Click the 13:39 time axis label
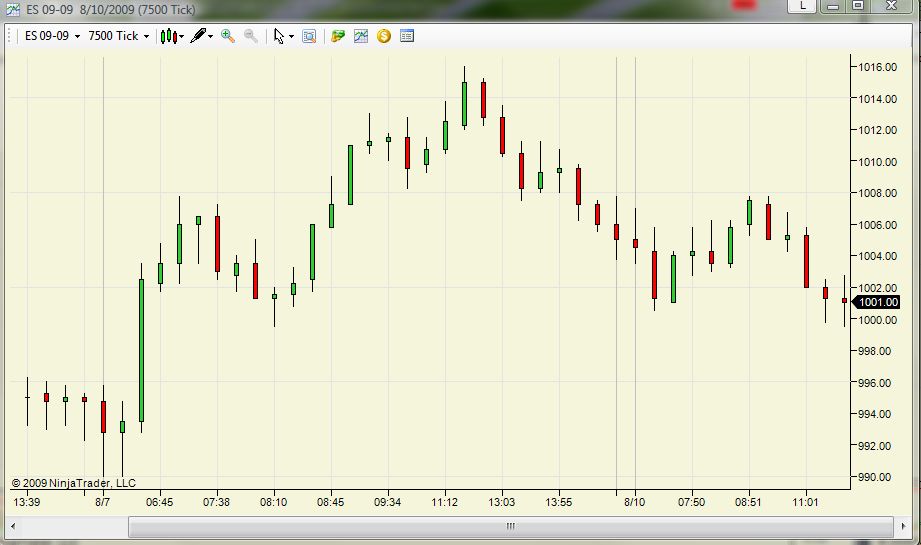The width and height of the screenshot is (921, 545). pyautogui.click(x=26, y=502)
